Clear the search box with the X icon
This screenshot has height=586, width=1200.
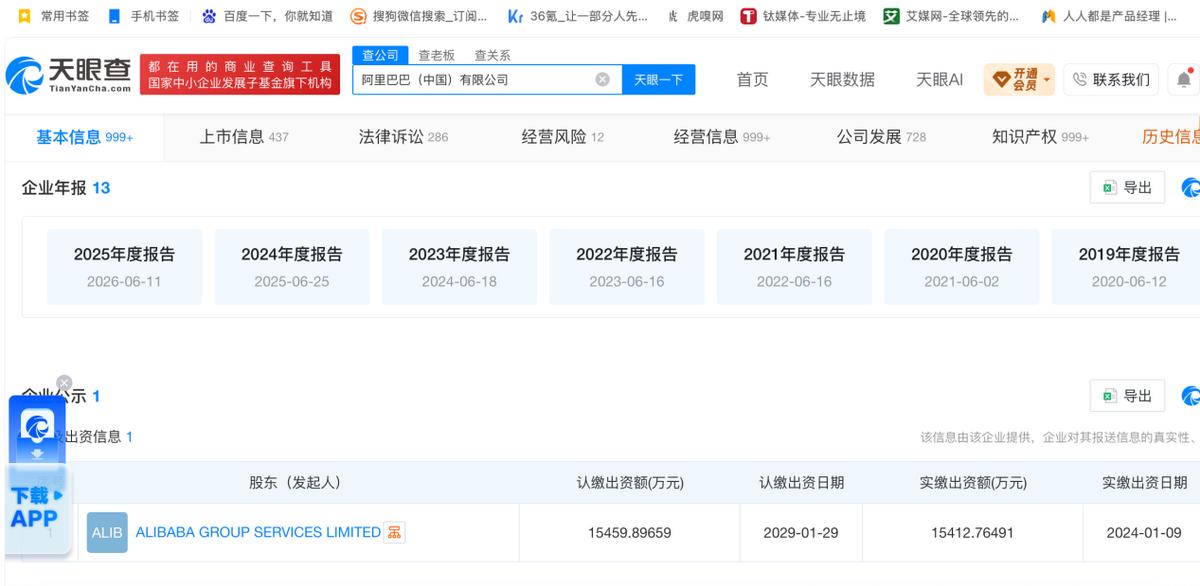pos(602,79)
